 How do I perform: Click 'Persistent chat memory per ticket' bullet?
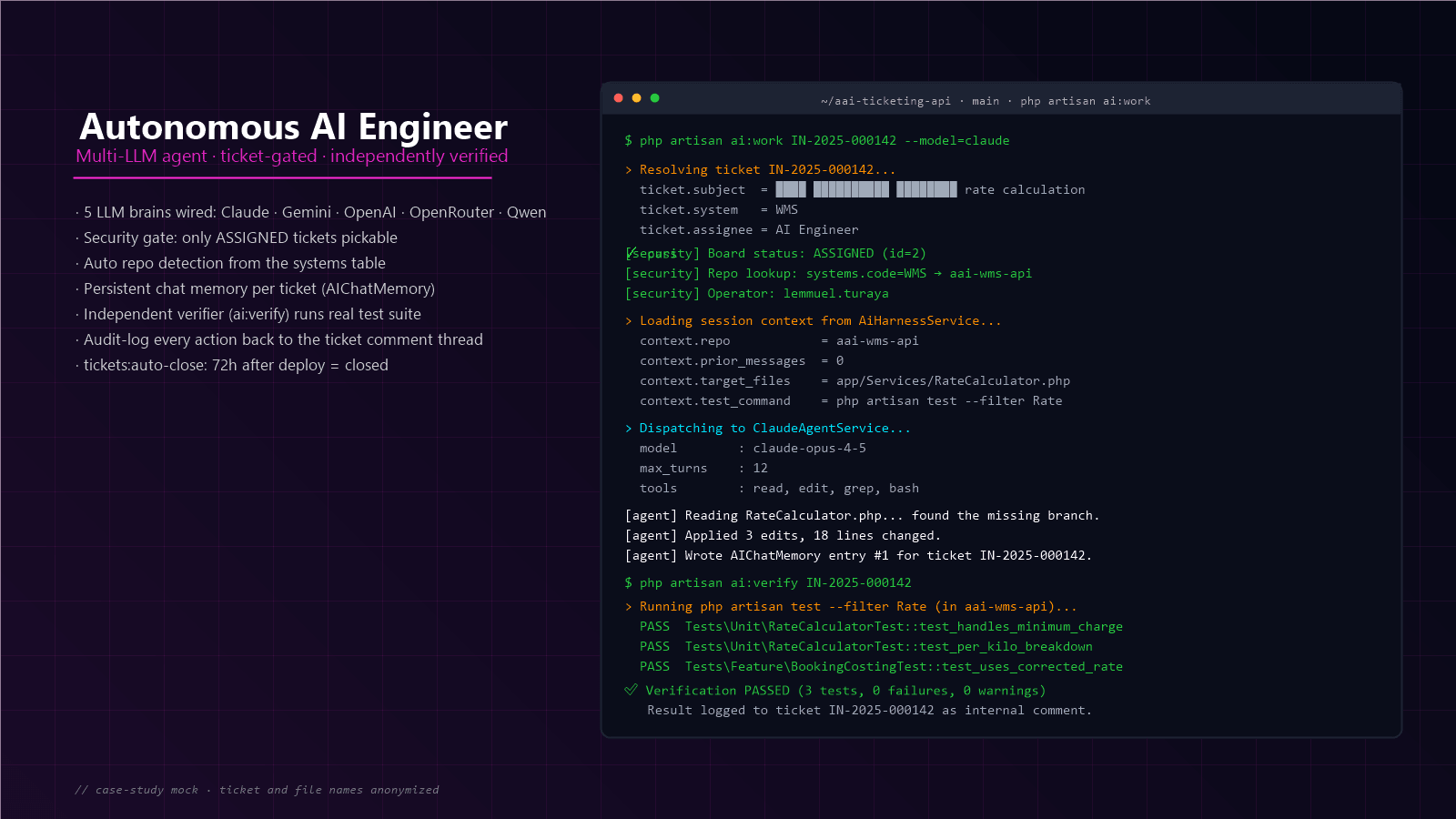pyautogui.click(x=256, y=288)
